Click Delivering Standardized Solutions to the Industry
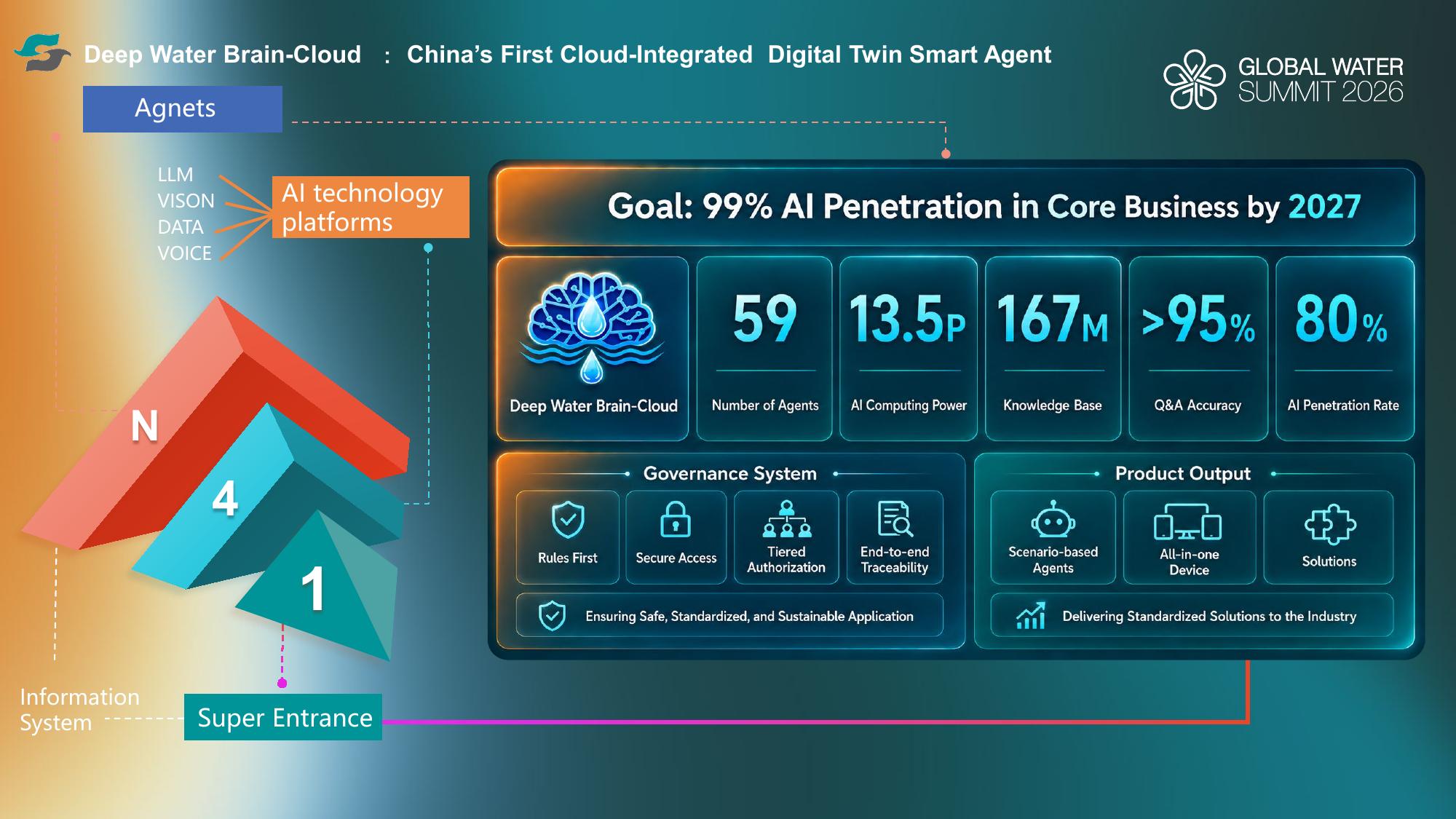 click(1209, 616)
